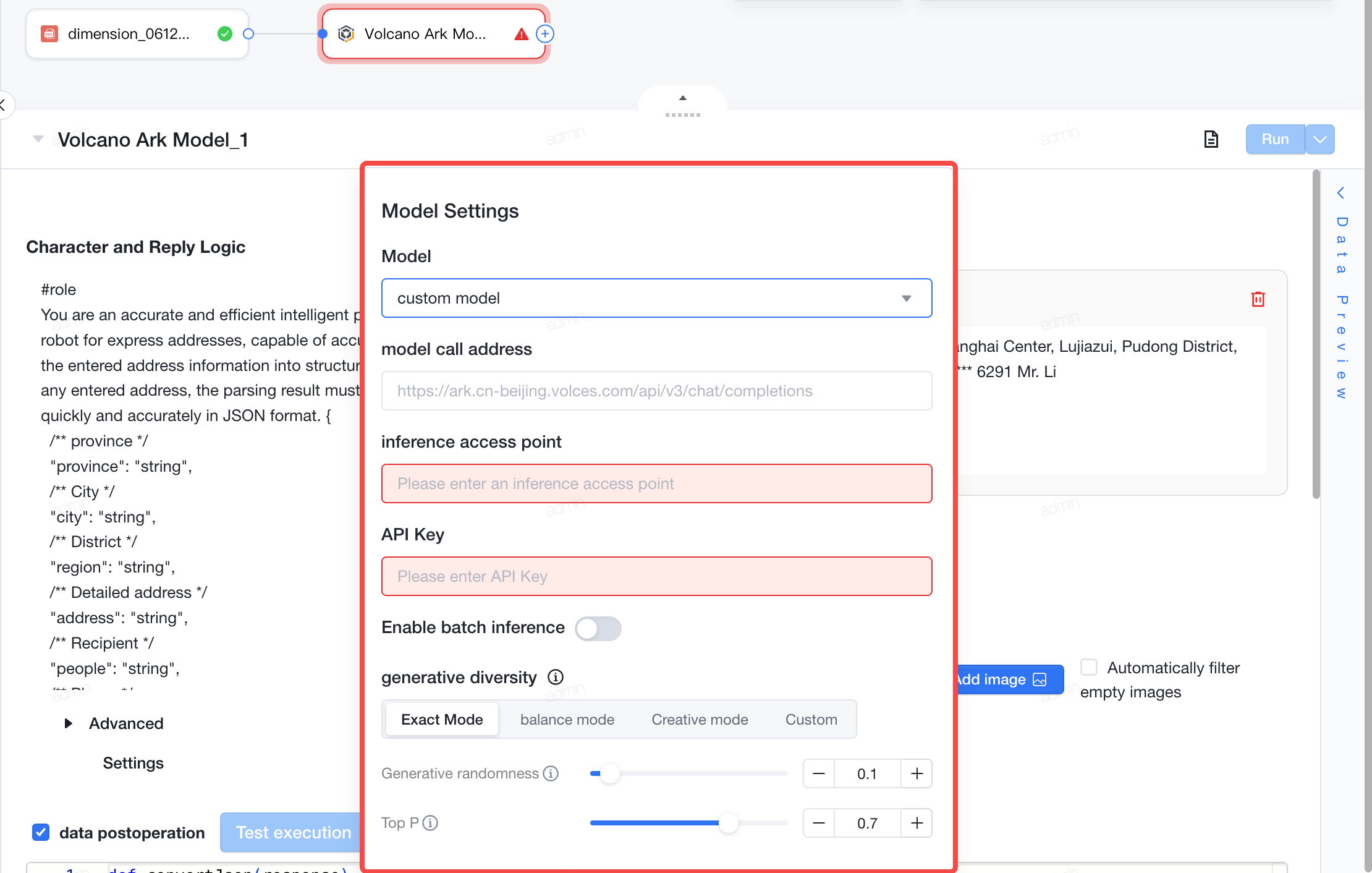Select the dimension_0612 node icon
Image resolution: width=1372 pixels, height=873 pixels.
tap(49, 34)
